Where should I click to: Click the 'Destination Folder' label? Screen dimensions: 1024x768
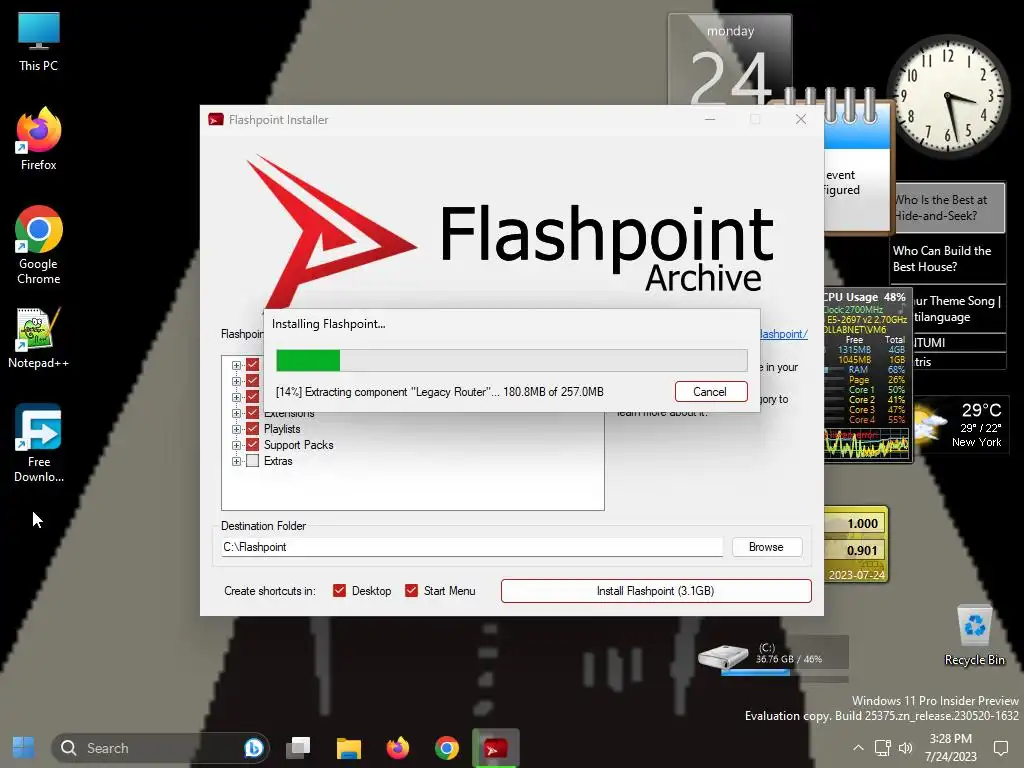point(263,526)
